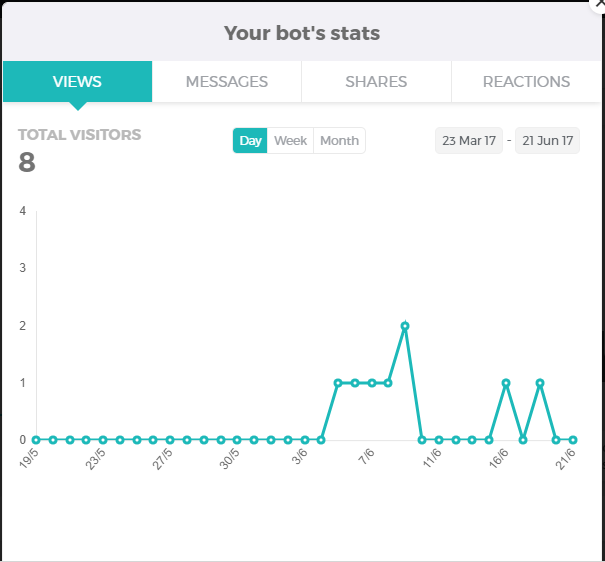Click the 3/6 data point at zero

[304, 439]
